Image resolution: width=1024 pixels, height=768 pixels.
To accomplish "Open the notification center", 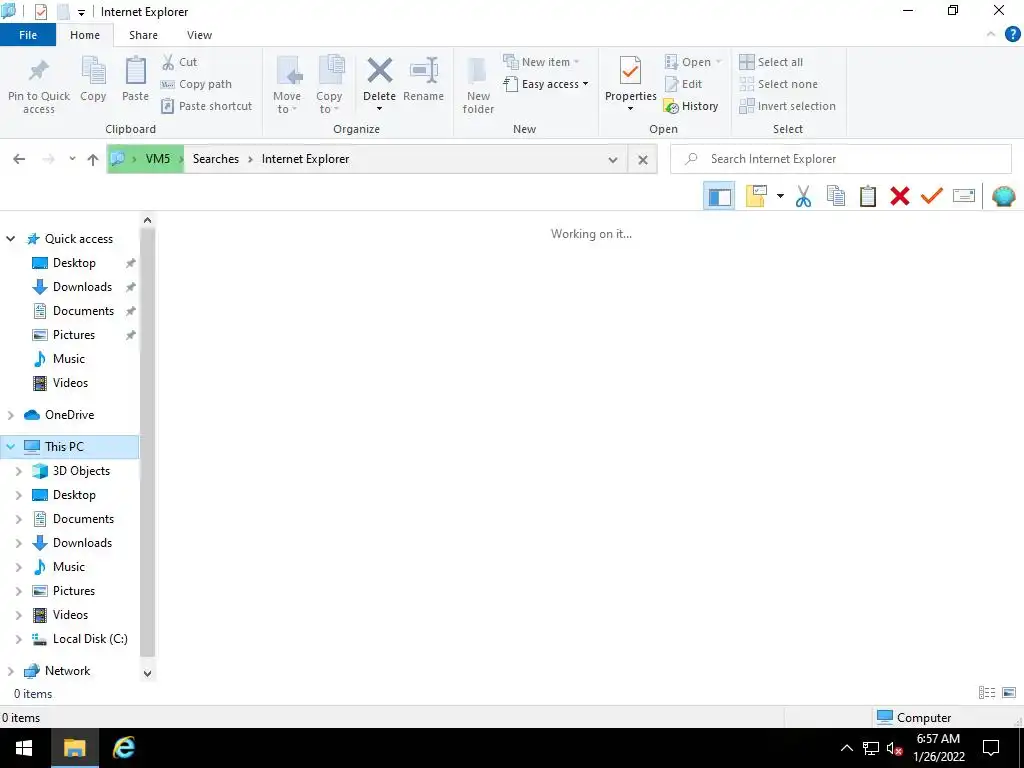I will 991,748.
